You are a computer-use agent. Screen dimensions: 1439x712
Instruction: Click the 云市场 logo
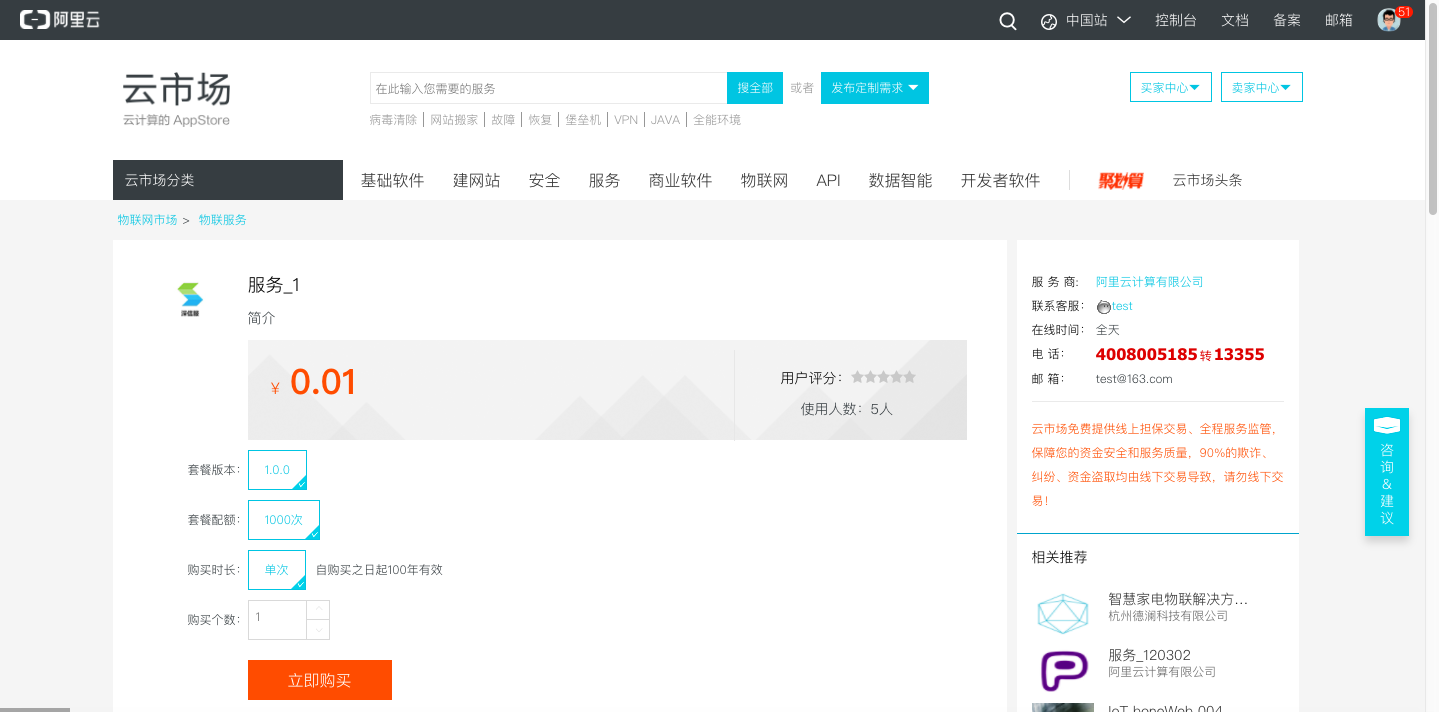[x=177, y=100]
